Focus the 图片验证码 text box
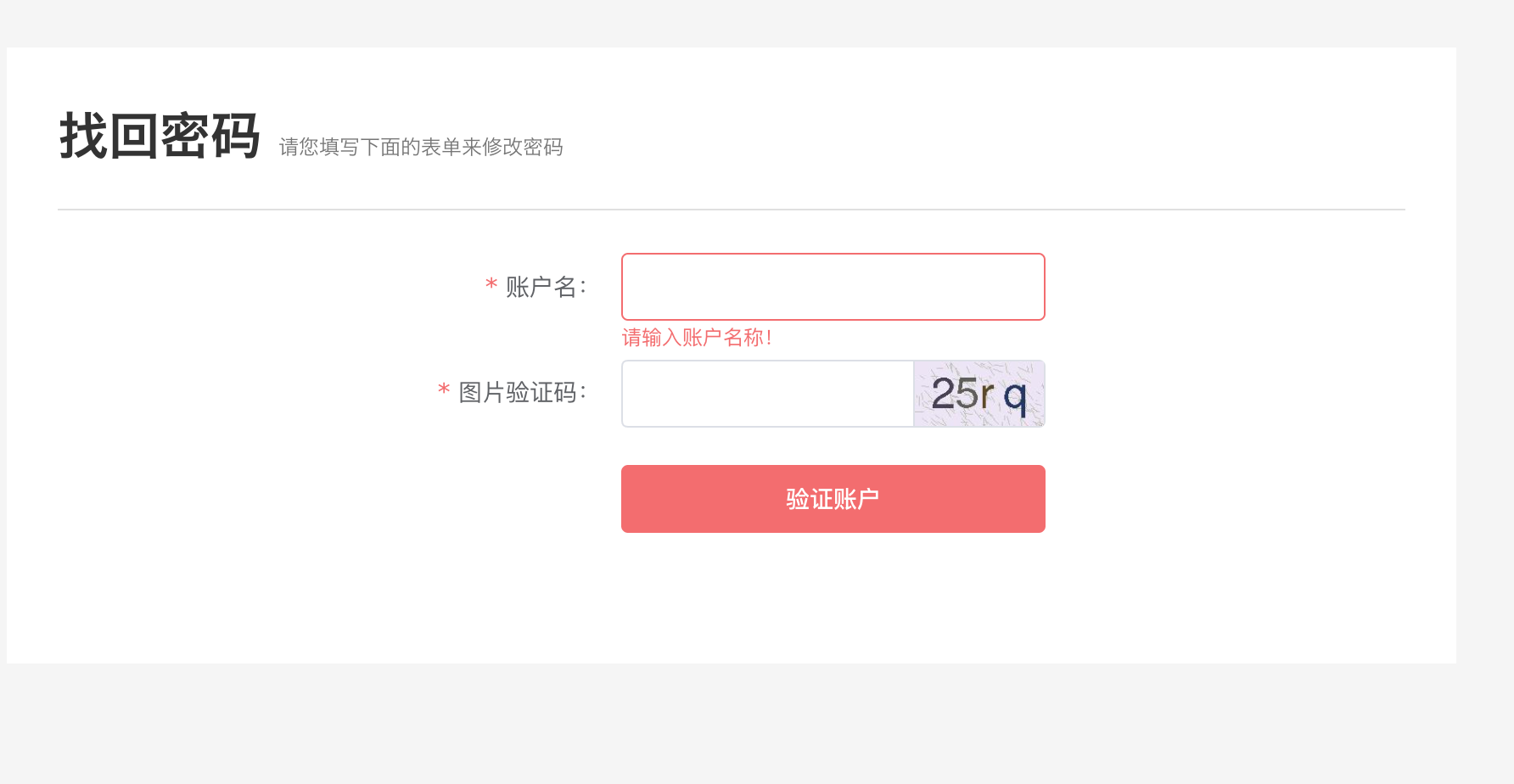Screen dimensions: 1514x784 point(767,394)
